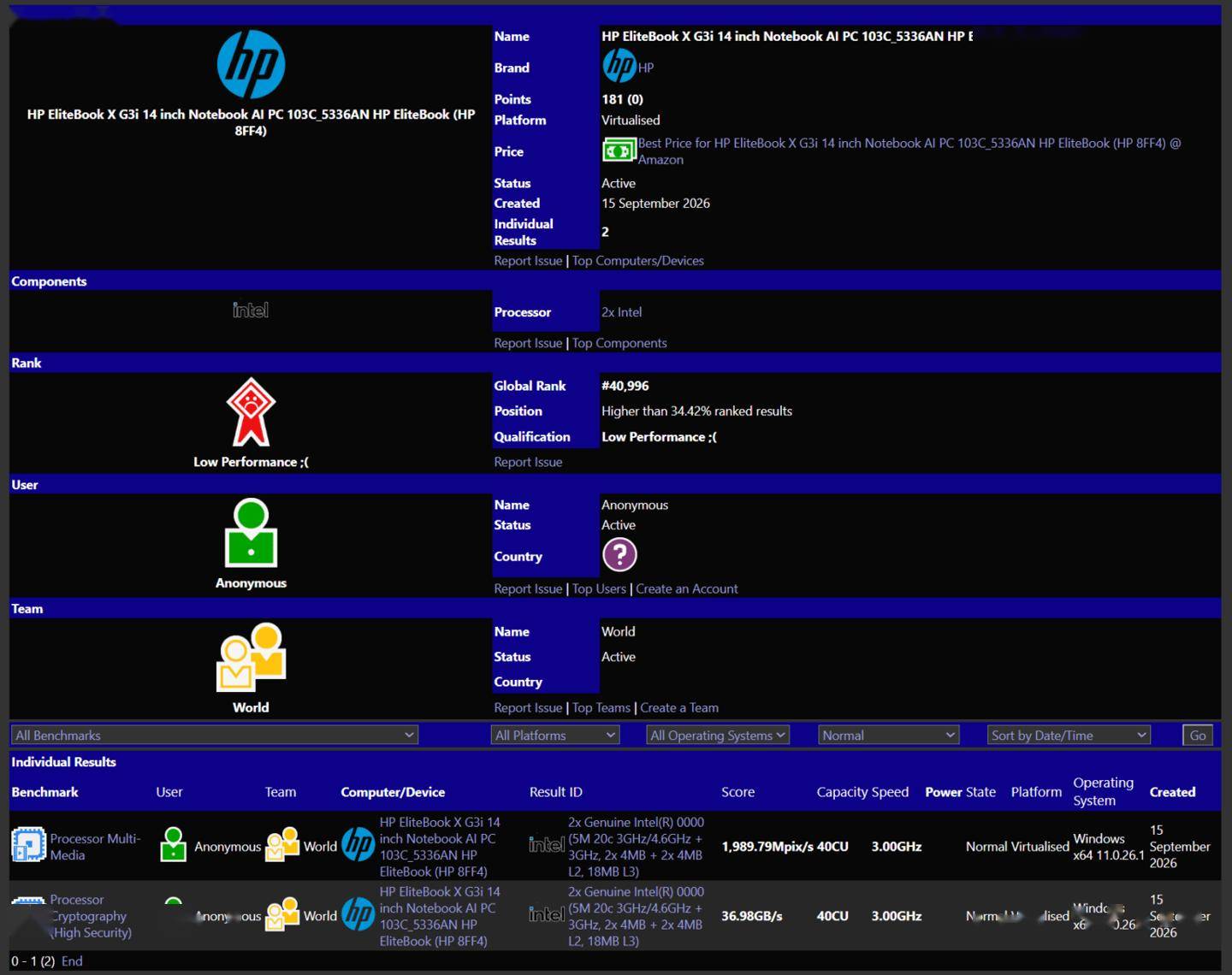Open the Sort by Date/Time dropdown

(x=1069, y=735)
